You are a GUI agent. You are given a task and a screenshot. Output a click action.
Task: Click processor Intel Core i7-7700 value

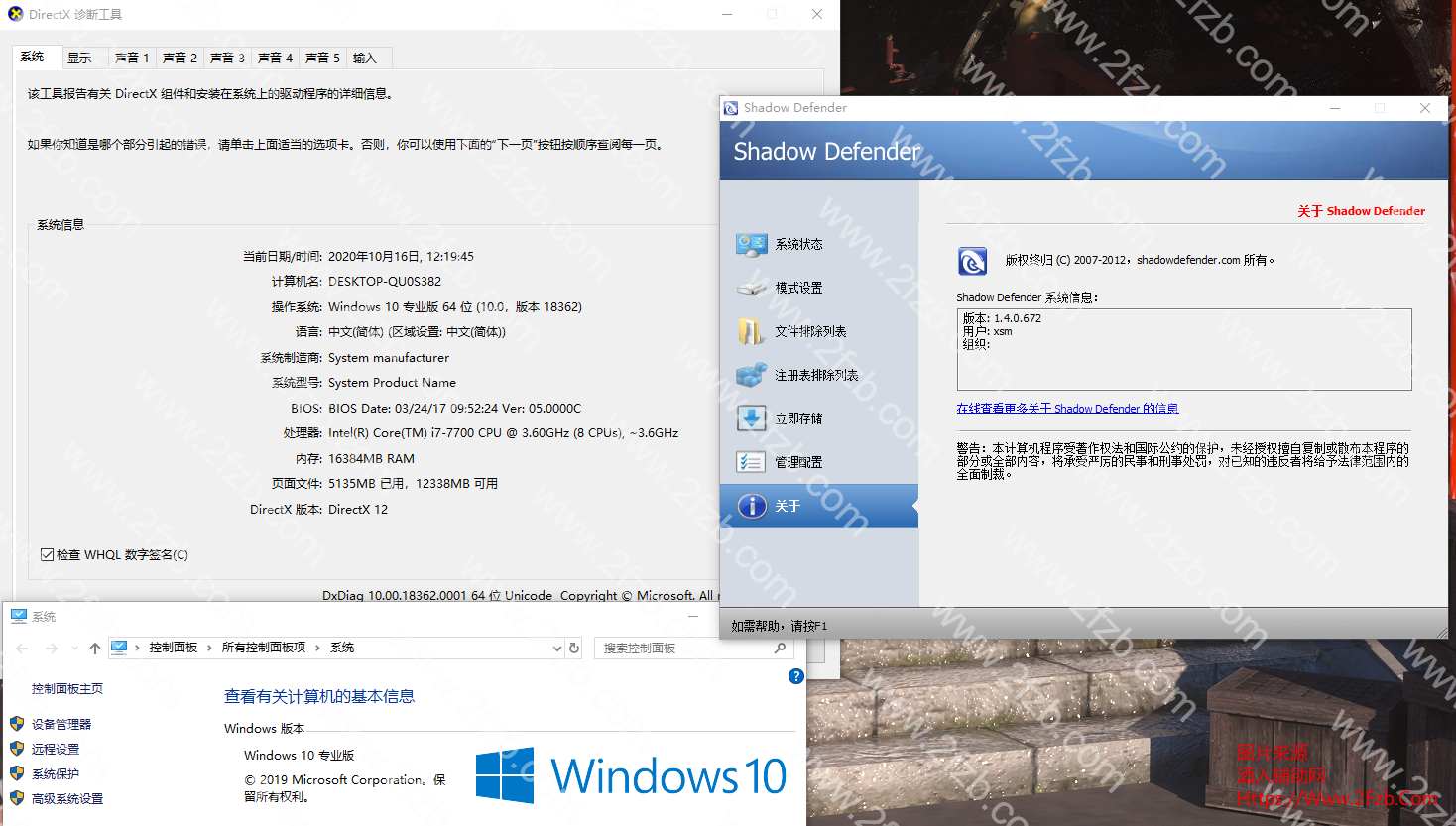click(x=503, y=433)
